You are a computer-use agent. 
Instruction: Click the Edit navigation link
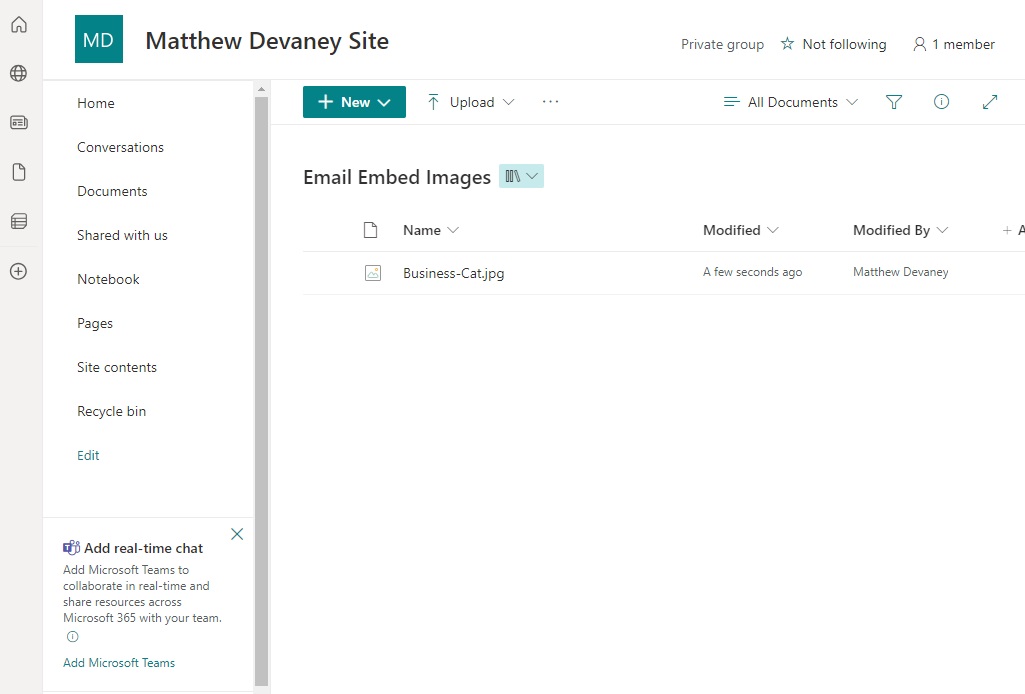coord(88,455)
